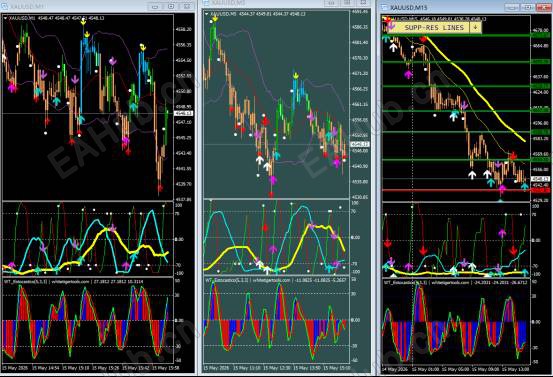The image size is (553, 377).
Task: Click '15 May 15:00' on M5 time axis
Action: coord(336,368)
